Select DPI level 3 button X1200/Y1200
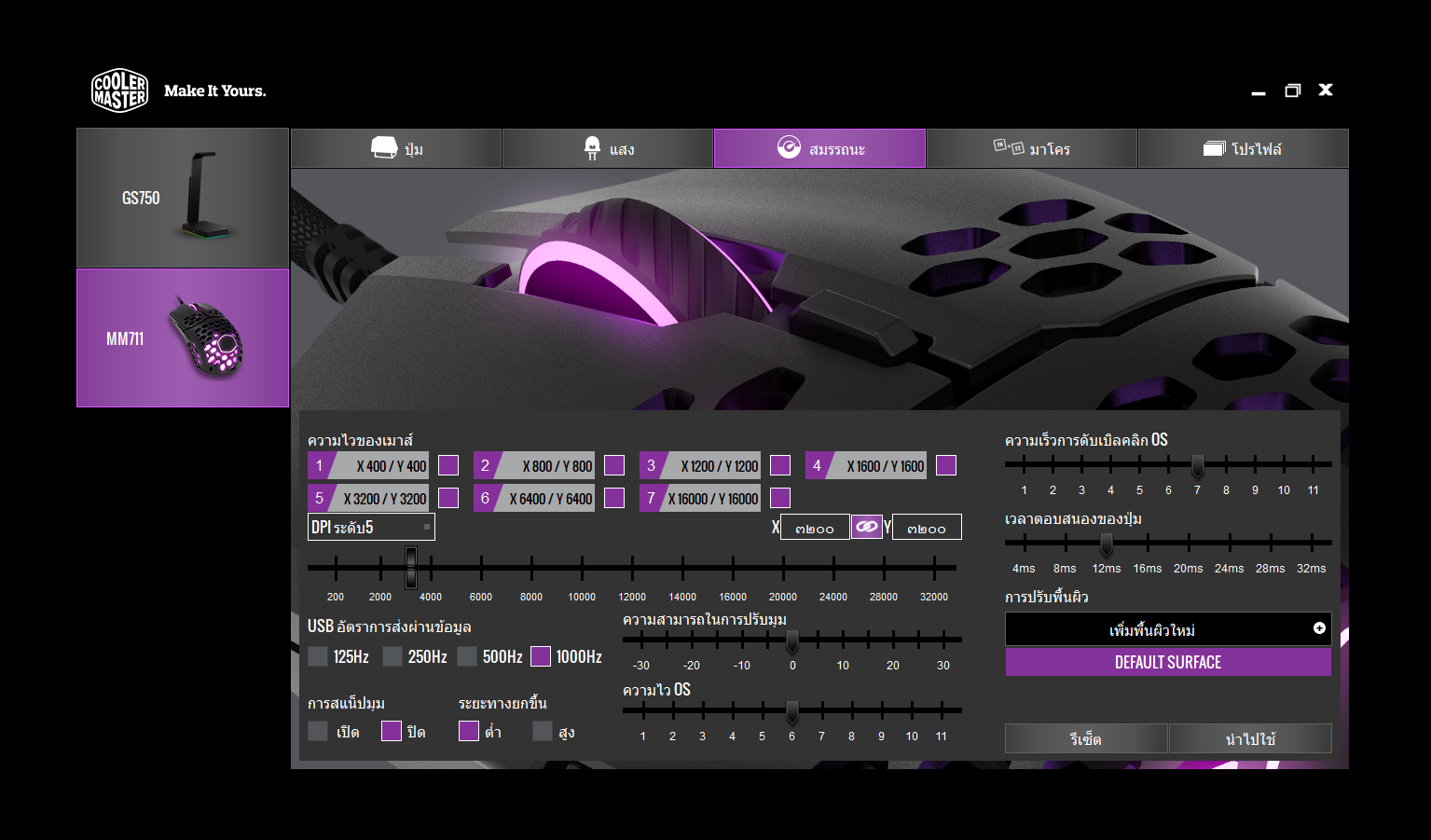This screenshot has height=840, width=1431. pyautogui.click(x=700, y=465)
